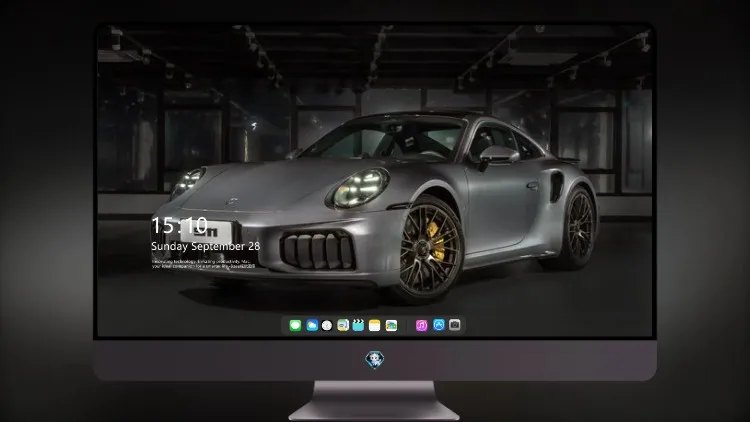Open the Maps app in the dock
750x422 pixels.
point(343,325)
